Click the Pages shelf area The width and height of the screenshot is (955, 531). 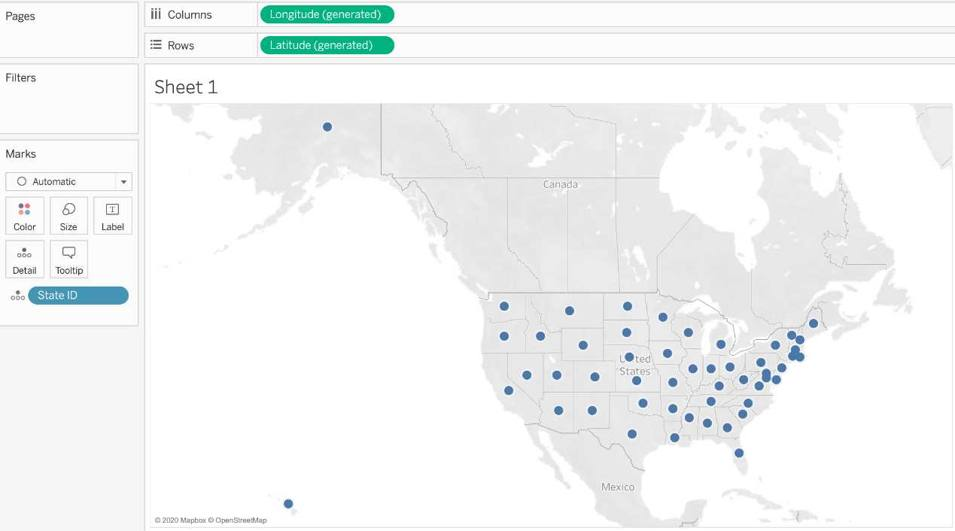[x=69, y=30]
